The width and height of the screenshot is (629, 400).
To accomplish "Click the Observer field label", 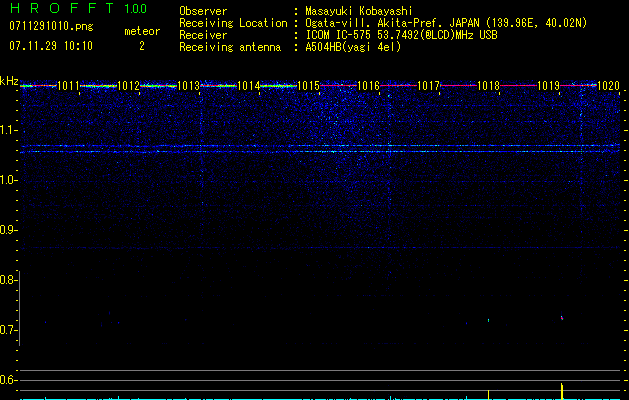I will [x=203, y=11].
